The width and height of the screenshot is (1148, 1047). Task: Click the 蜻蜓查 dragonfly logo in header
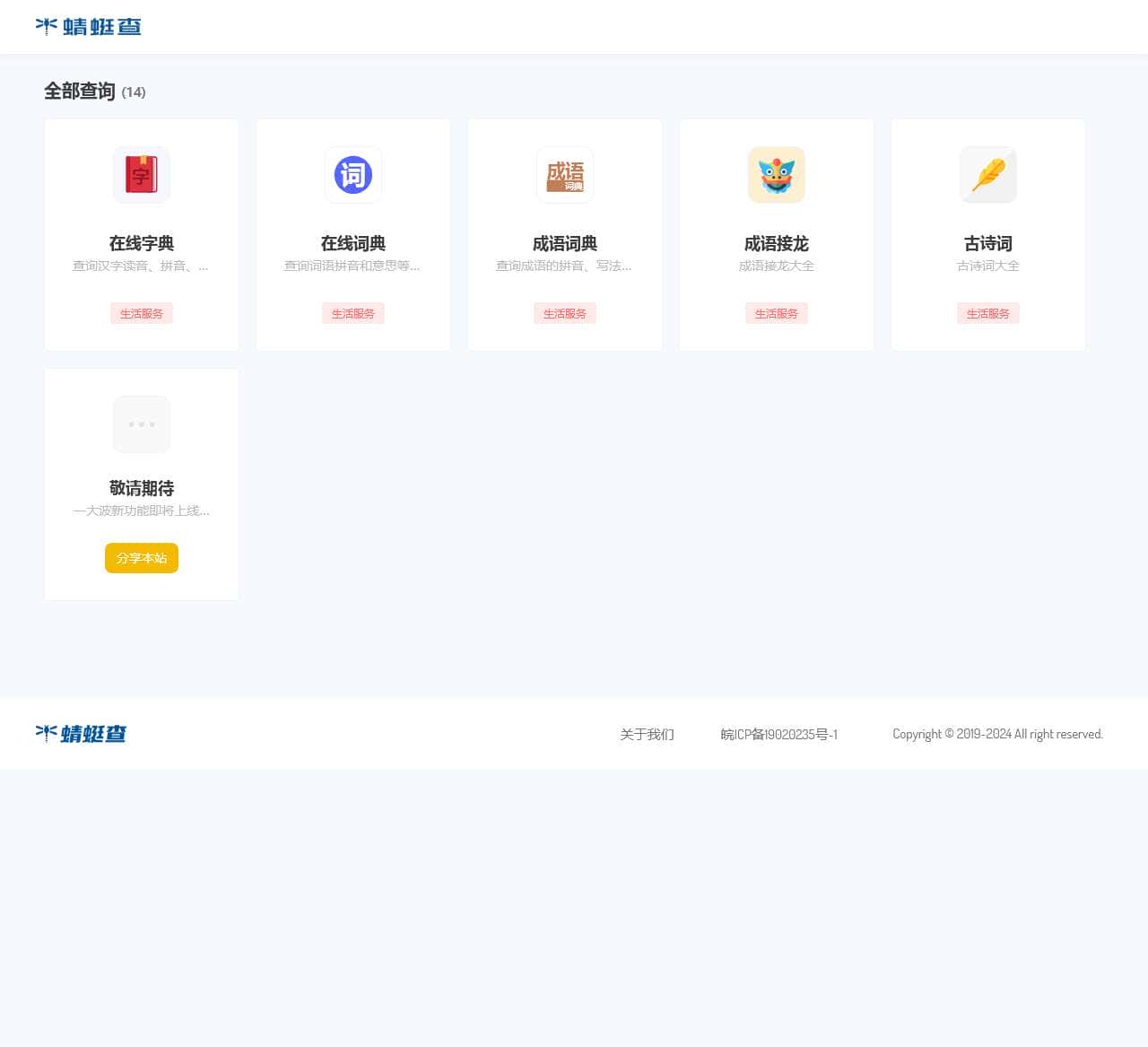88,27
